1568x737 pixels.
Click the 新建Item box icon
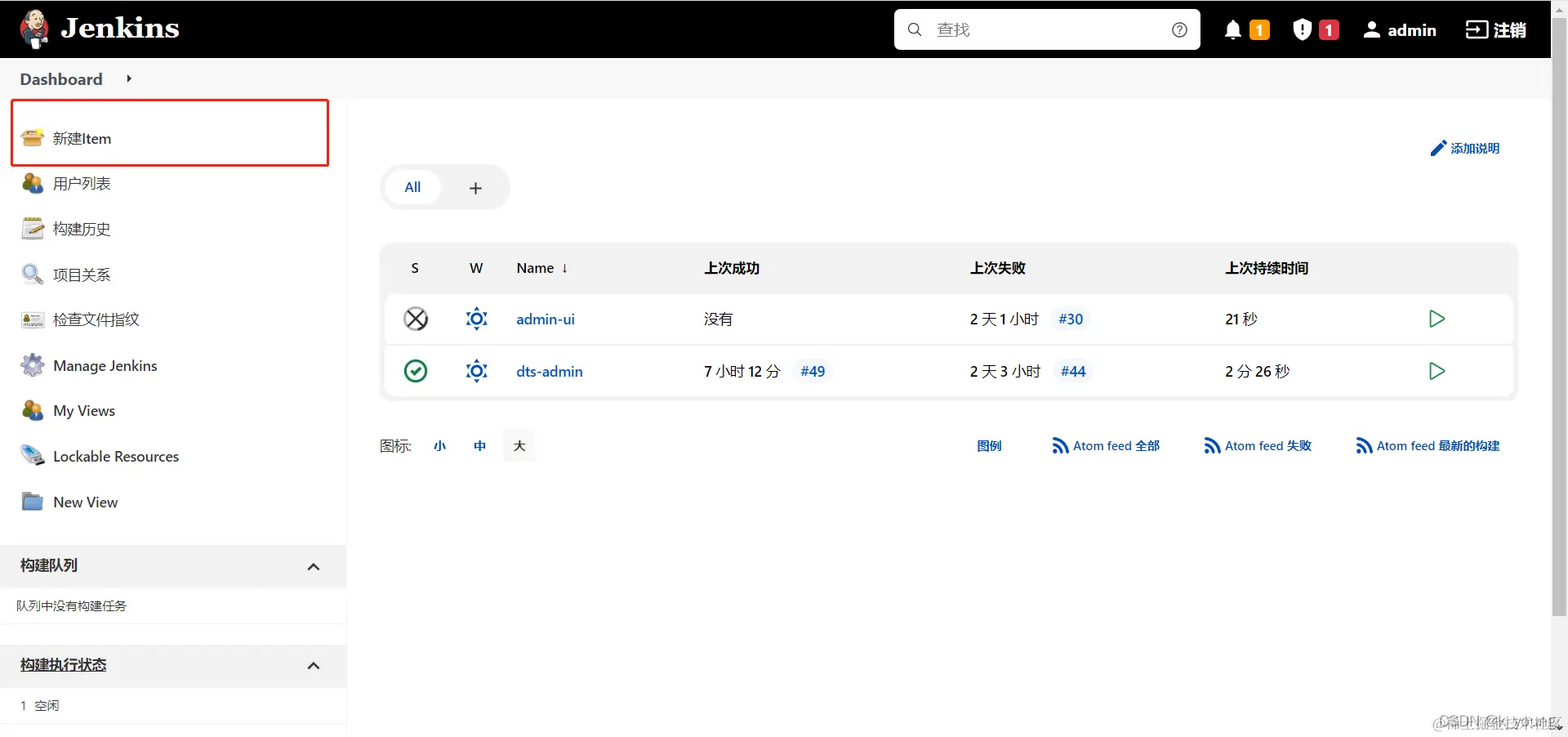coord(33,138)
